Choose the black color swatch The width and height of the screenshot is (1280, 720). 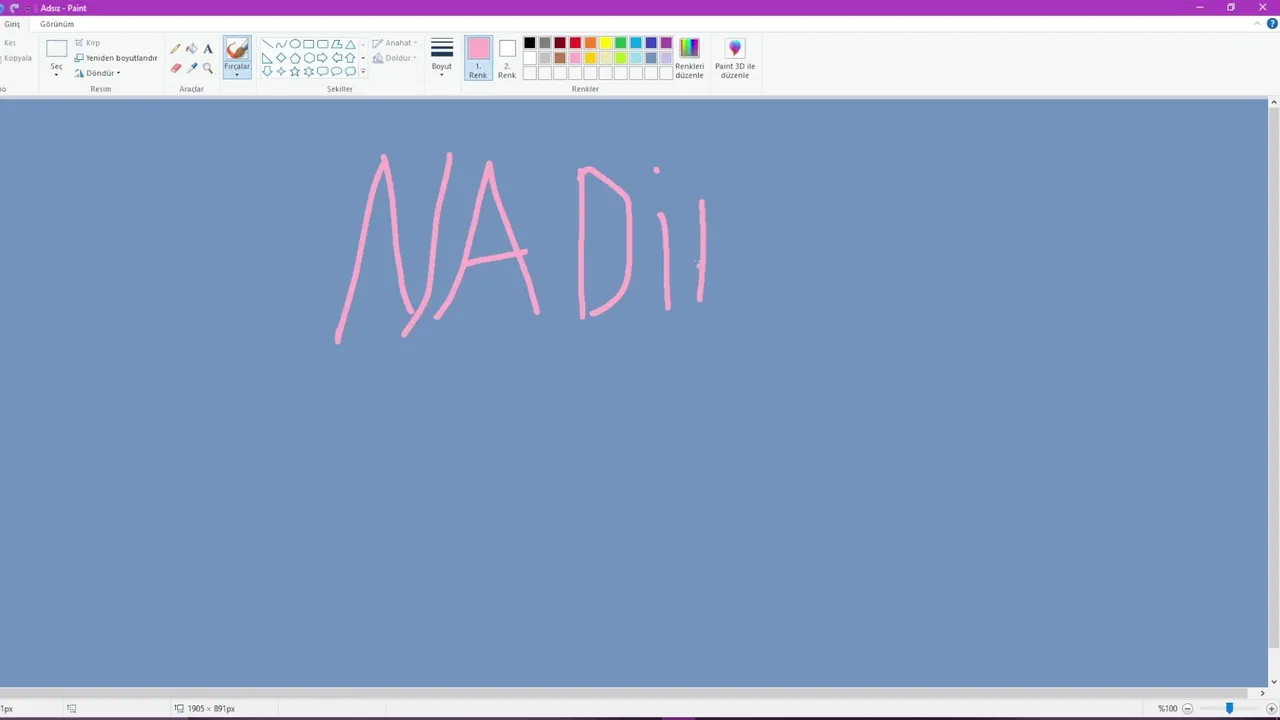(530, 43)
